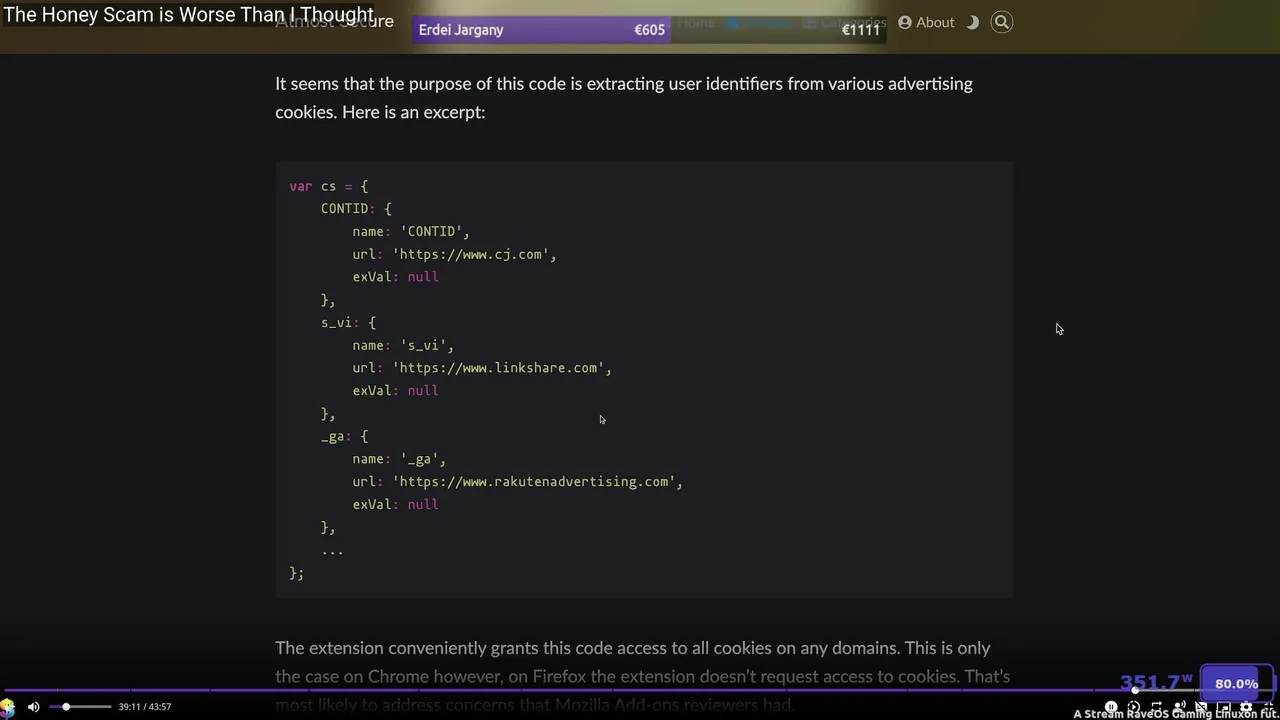
Task: Toggle loop playback in the player
Action: [1156, 707]
